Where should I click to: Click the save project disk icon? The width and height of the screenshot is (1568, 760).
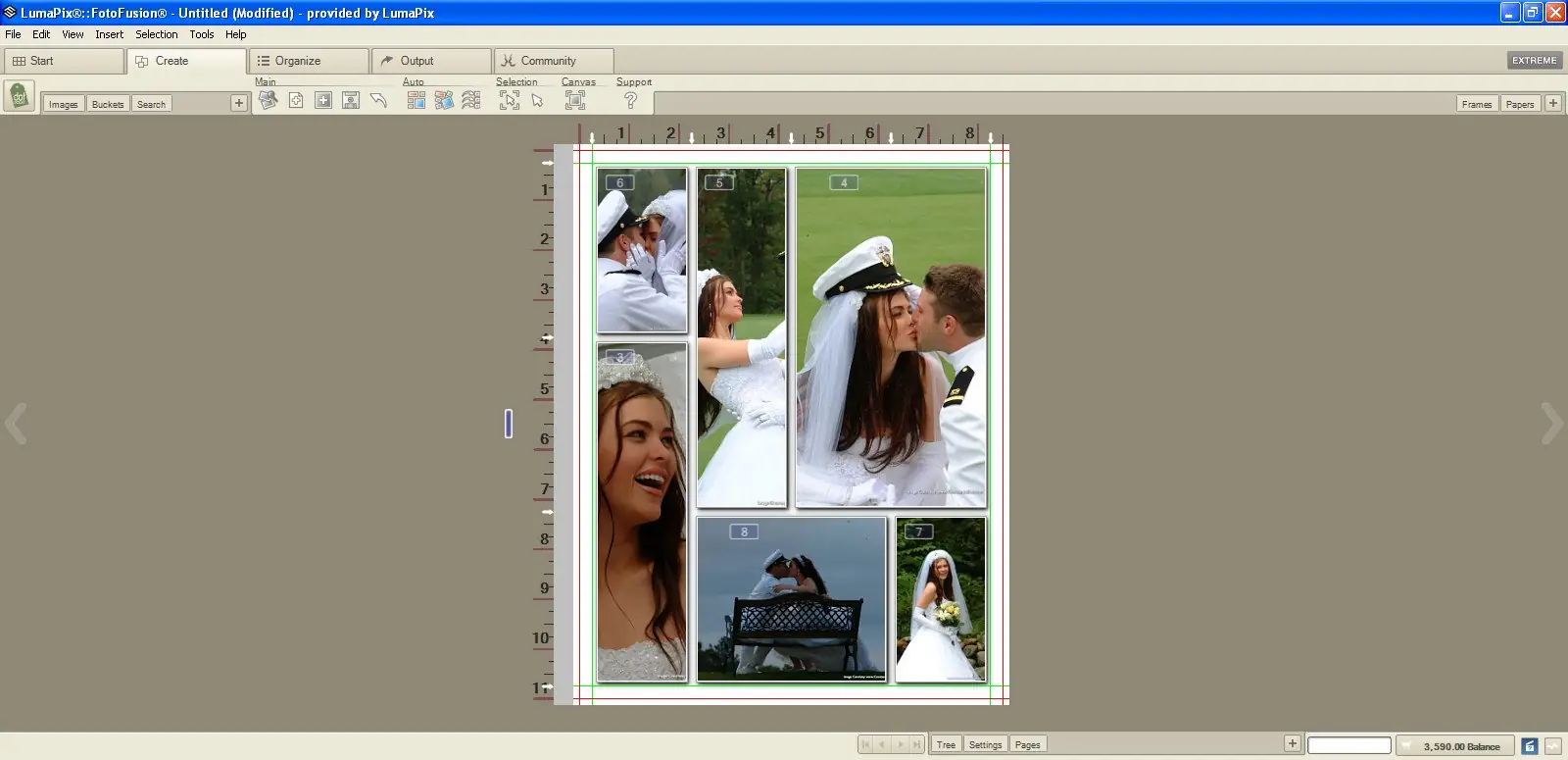point(351,100)
